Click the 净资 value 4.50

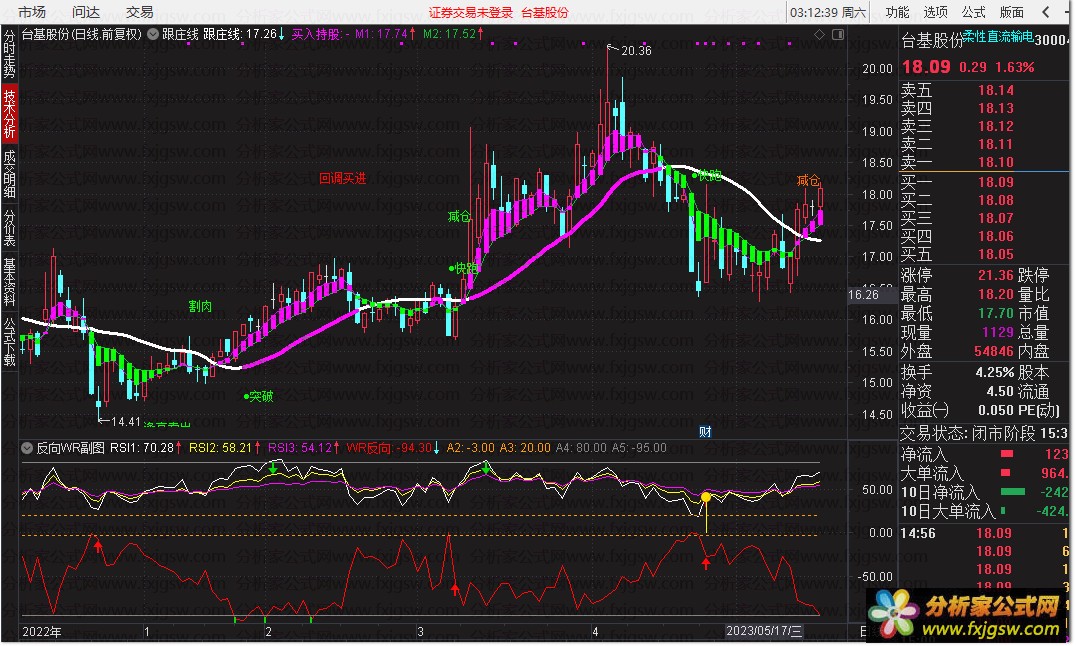pyautogui.click(x=1000, y=391)
